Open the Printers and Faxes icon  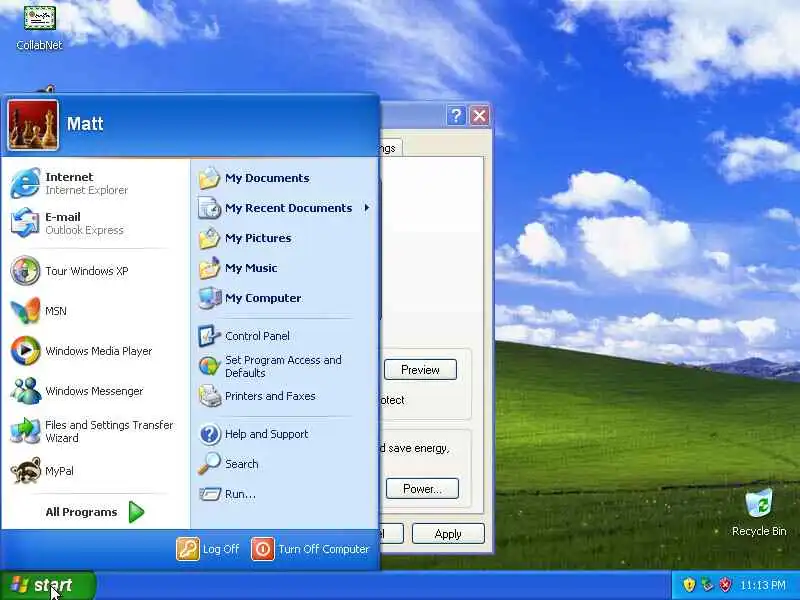(x=209, y=396)
